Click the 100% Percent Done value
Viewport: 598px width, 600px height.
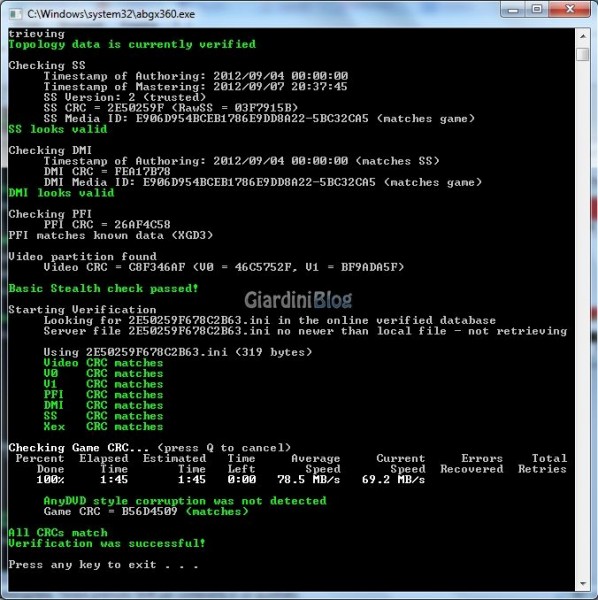[x=51, y=479]
